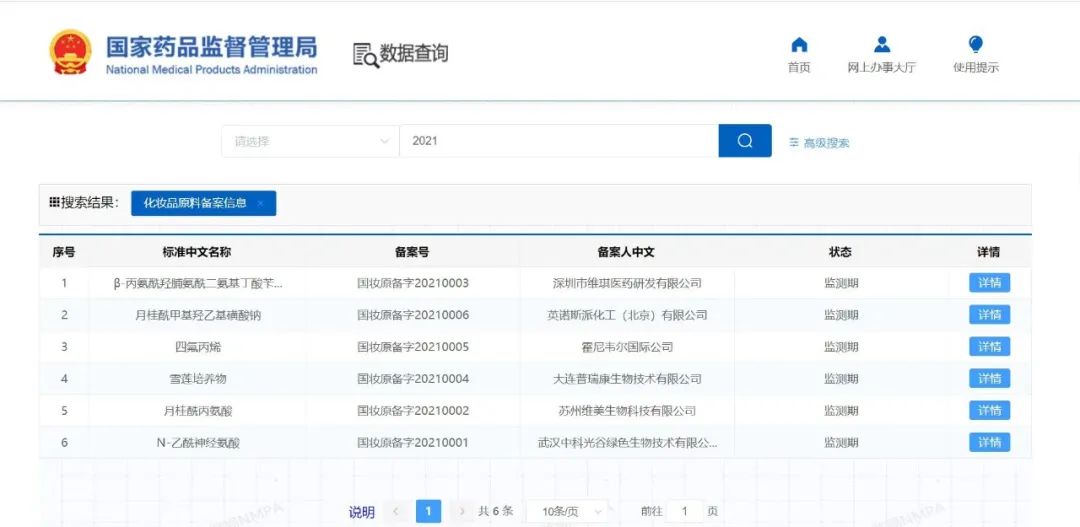Click search field containing 2021

pyautogui.click(x=559, y=141)
